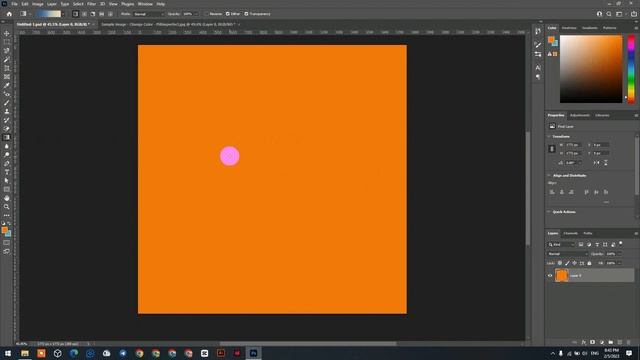Collapse Quick Actions section
The width and height of the screenshot is (640, 360).
point(549,212)
